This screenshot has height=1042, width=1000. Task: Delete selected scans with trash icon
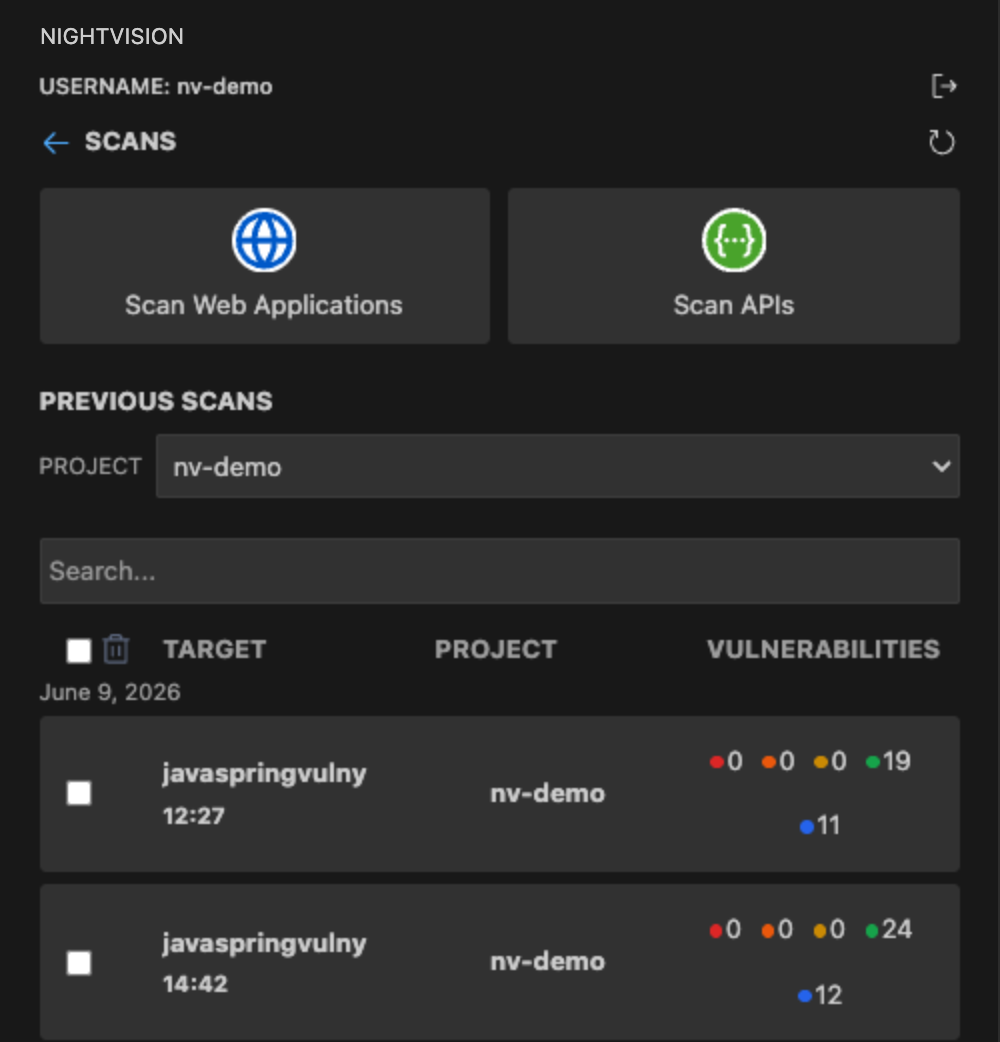116,649
